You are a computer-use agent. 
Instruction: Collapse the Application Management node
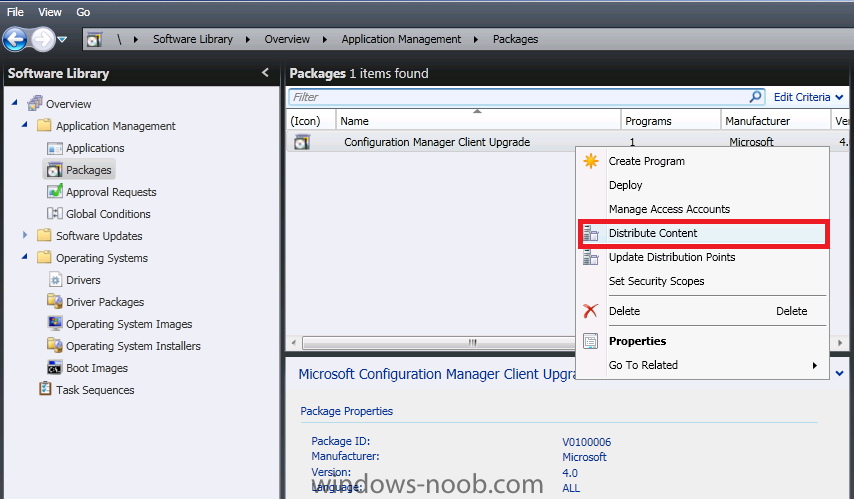point(25,125)
